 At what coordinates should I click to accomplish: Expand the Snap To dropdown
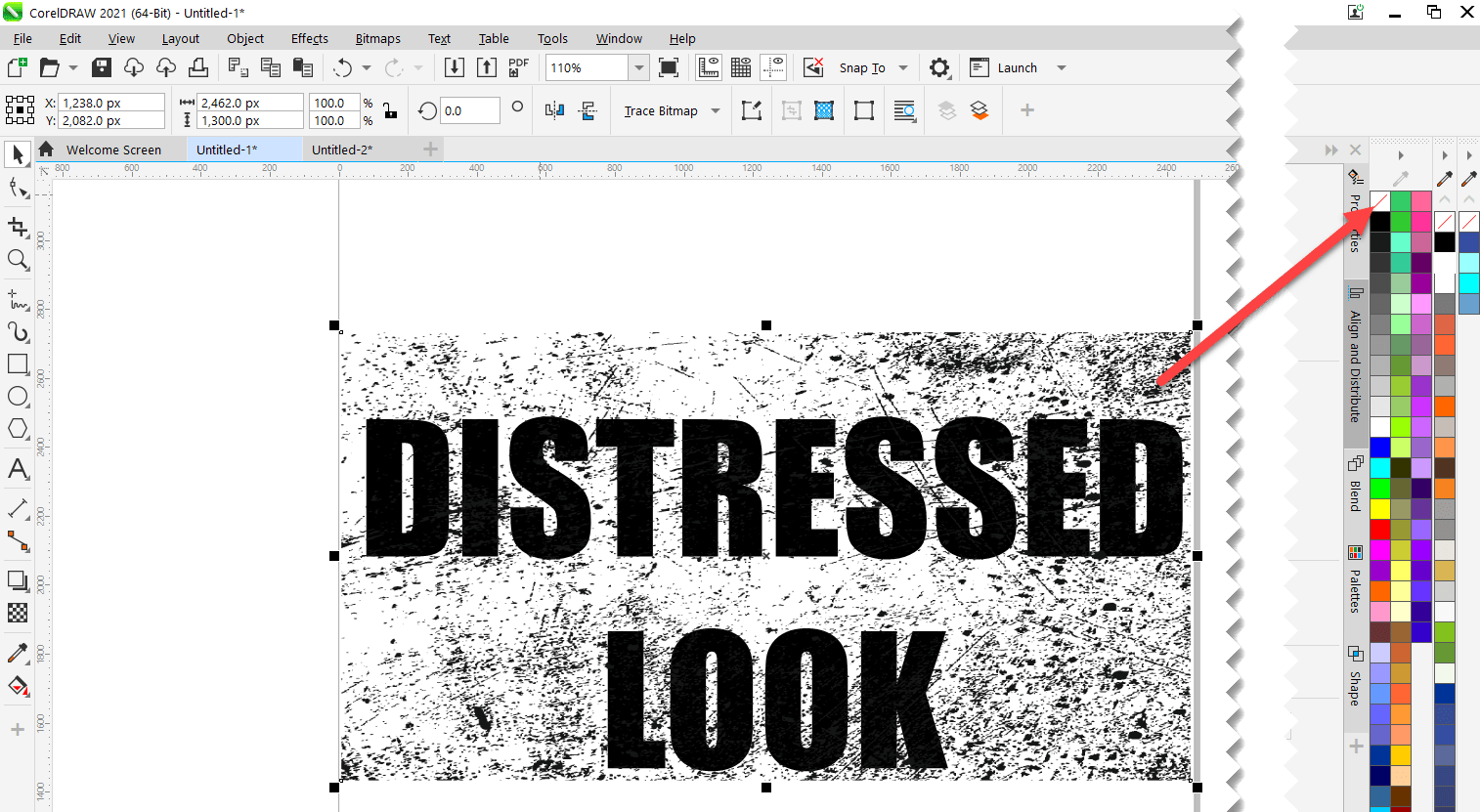pyautogui.click(x=903, y=67)
